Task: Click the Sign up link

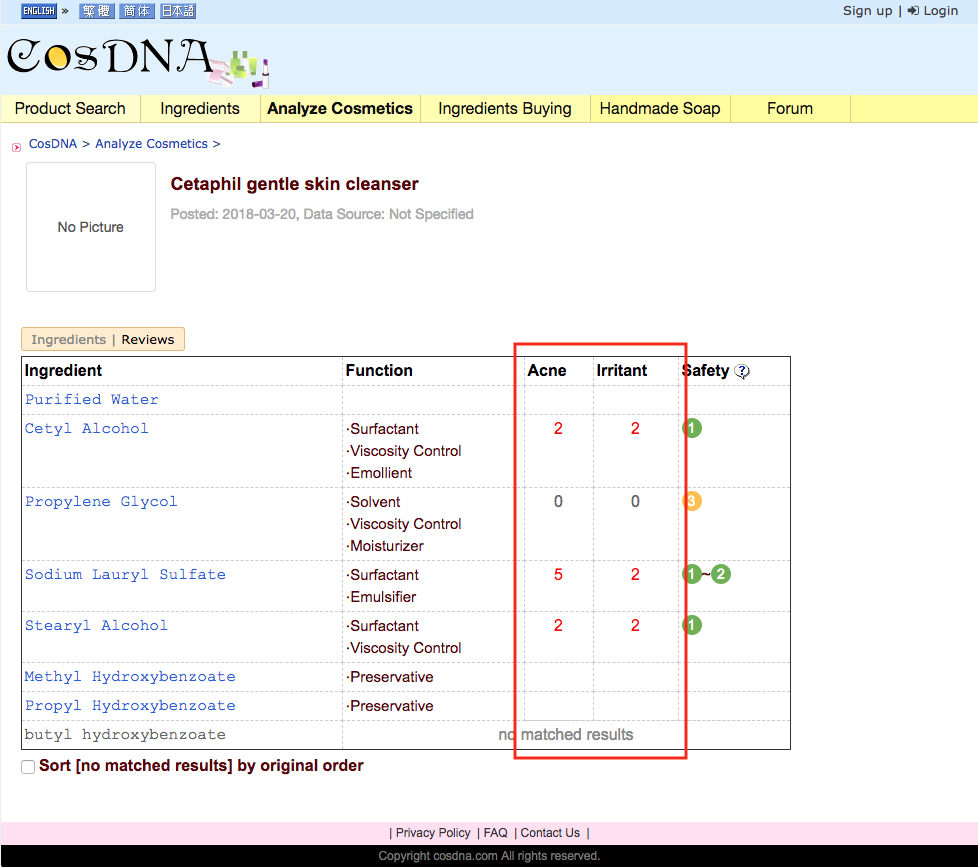Action: (x=868, y=11)
